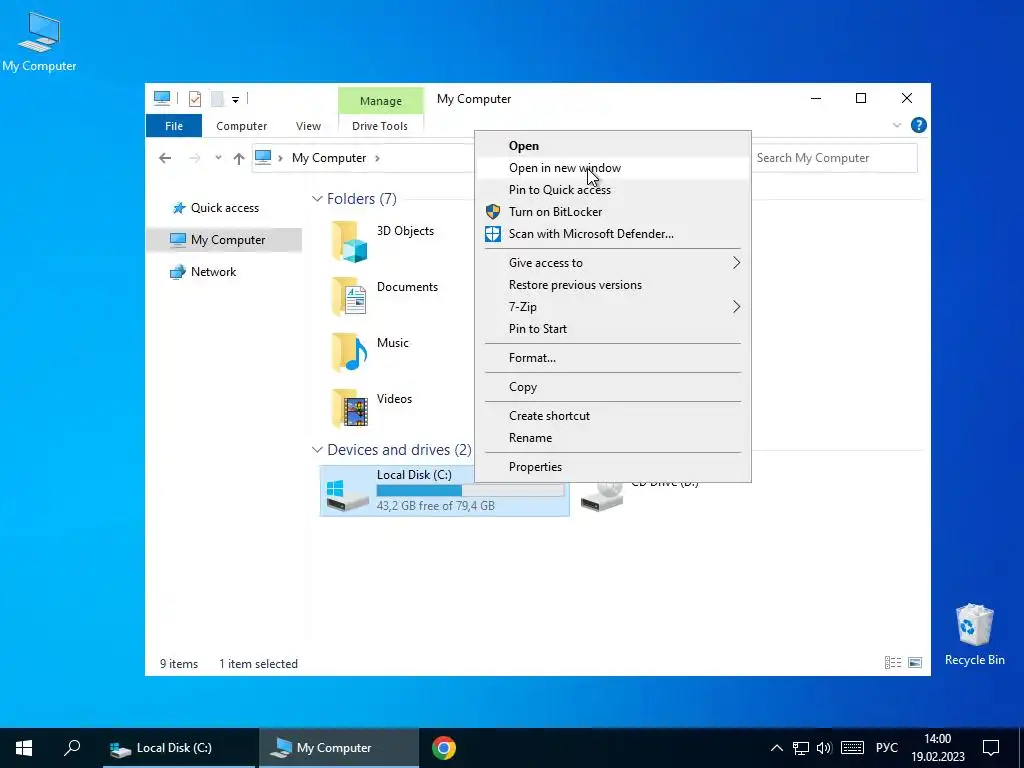This screenshot has height=768, width=1024.
Task: Launch Google Chrome from the taskbar
Action: coord(443,748)
